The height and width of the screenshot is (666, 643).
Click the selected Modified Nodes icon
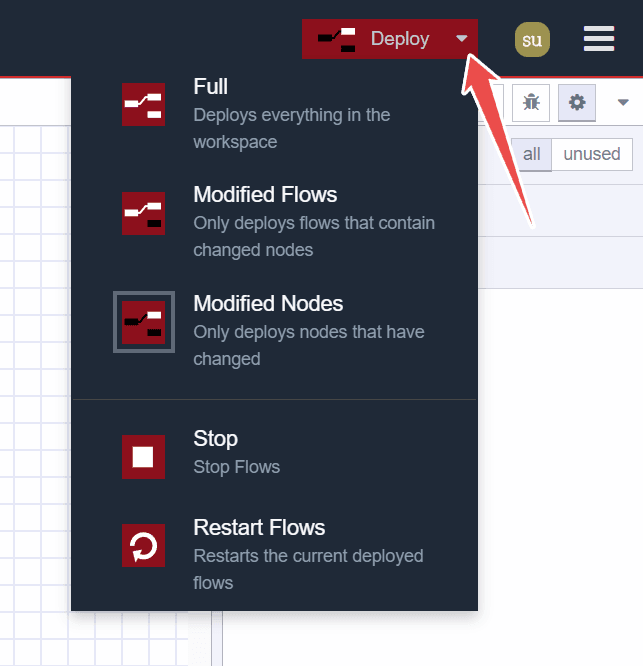coord(144,322)
